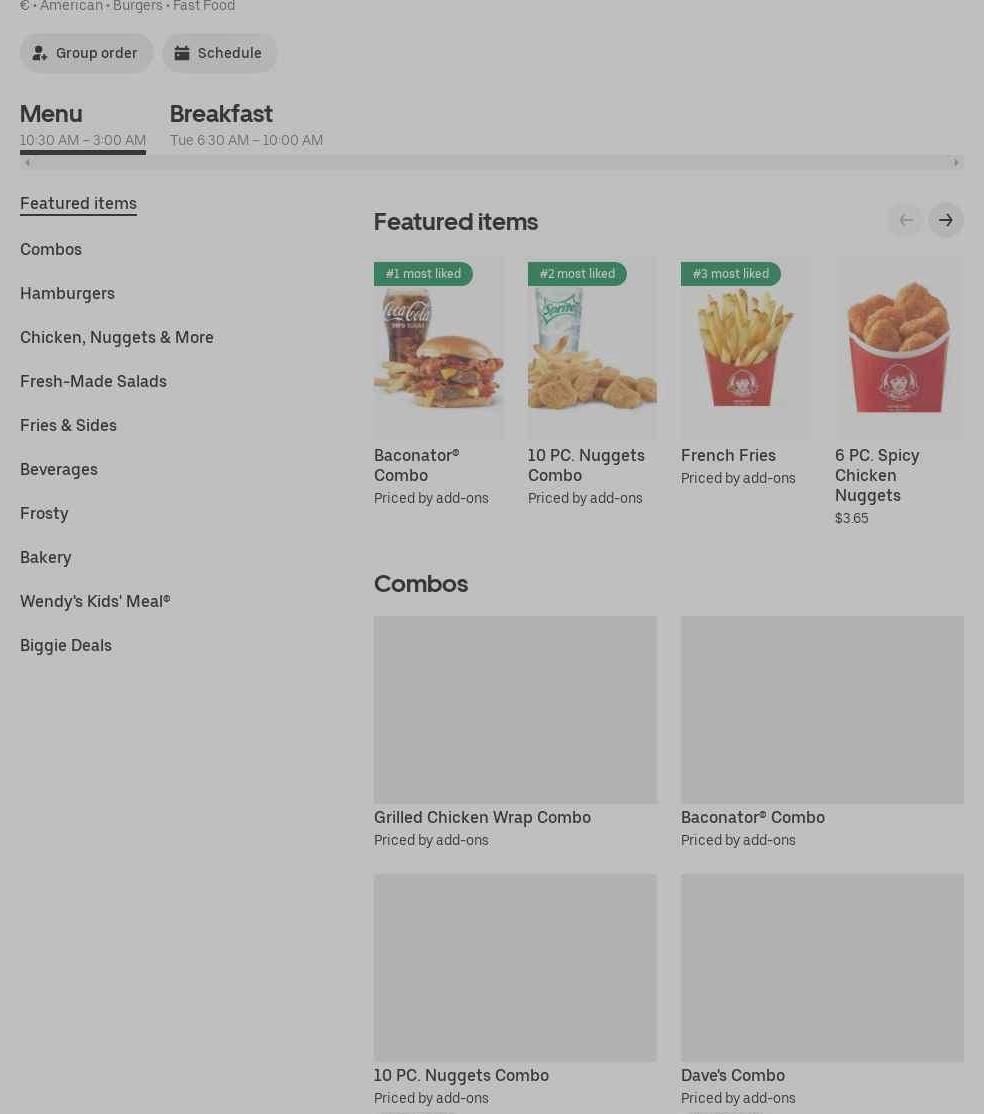Viewport: 984px width, 1114px height.
Task: Click right arrow of horizontal scrollbar
Action: (x=956, y=163)
